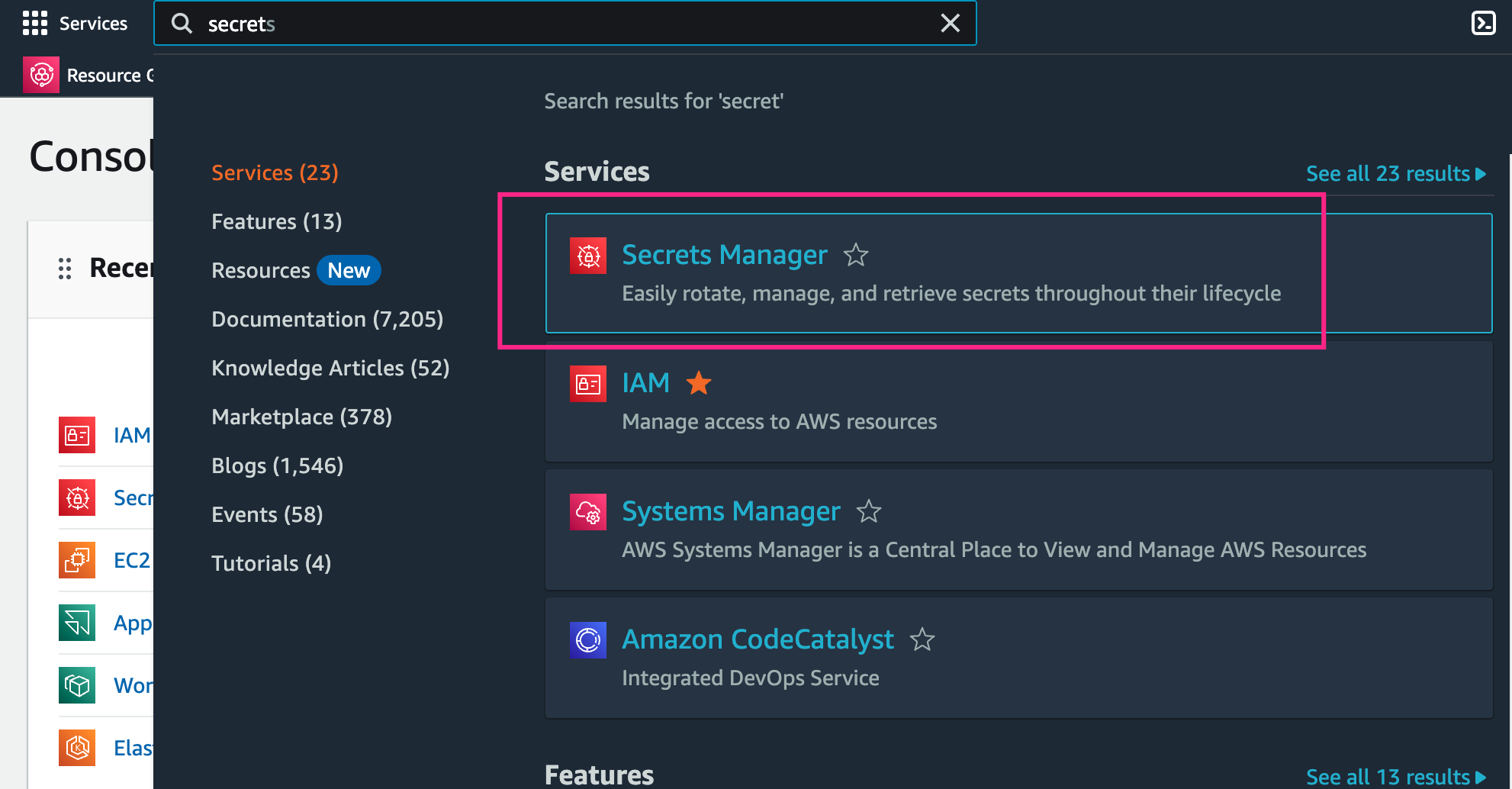Click the Systems Manager service icon
This screenshot has width=1512, height=789.
(588, 512)
